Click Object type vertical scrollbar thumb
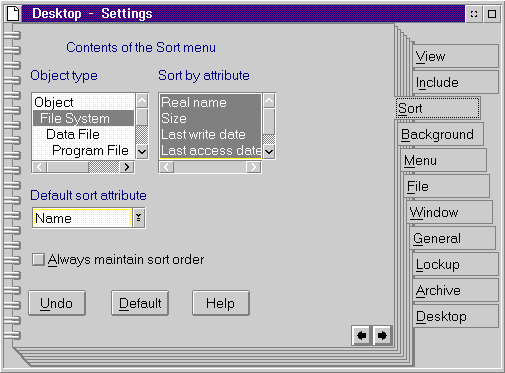This screenshot has width=505, height=373. click(x=142, y=117)
